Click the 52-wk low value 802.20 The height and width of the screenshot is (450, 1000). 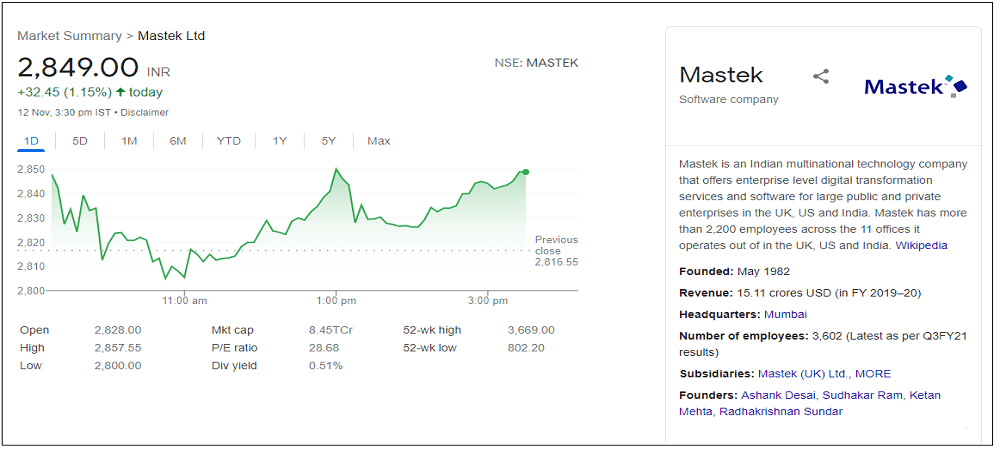click(x=526, y=348)
